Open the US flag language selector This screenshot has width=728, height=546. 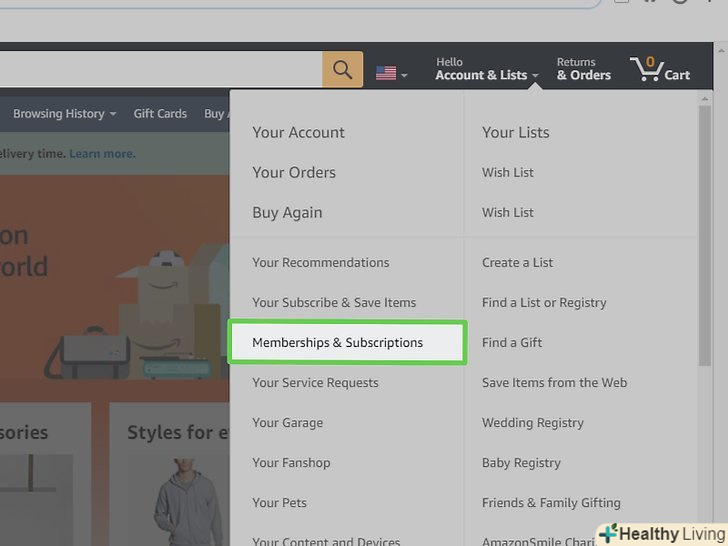tap(391, 73)
